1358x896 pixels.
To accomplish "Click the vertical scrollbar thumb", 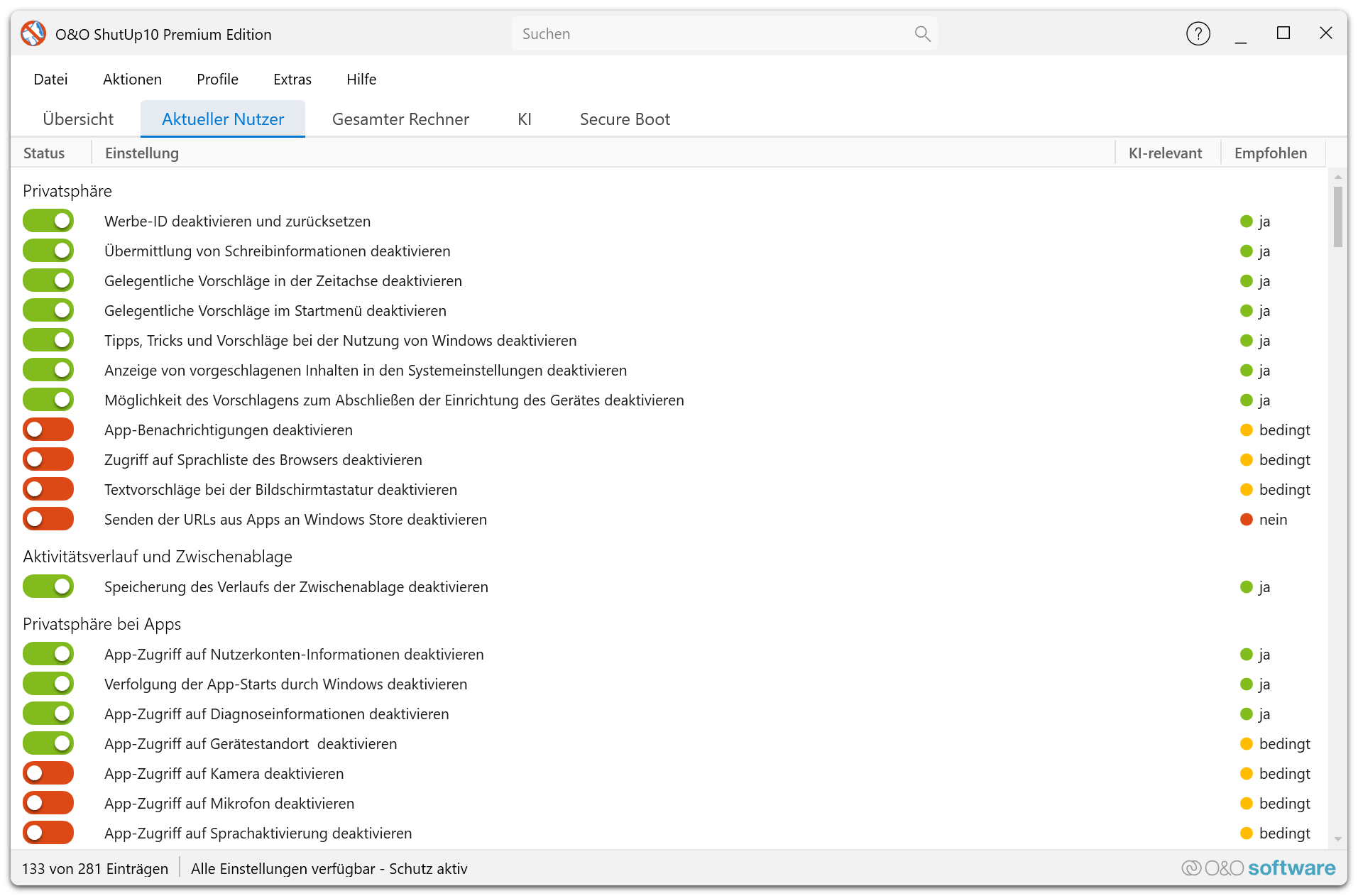I will point(1337,217).
